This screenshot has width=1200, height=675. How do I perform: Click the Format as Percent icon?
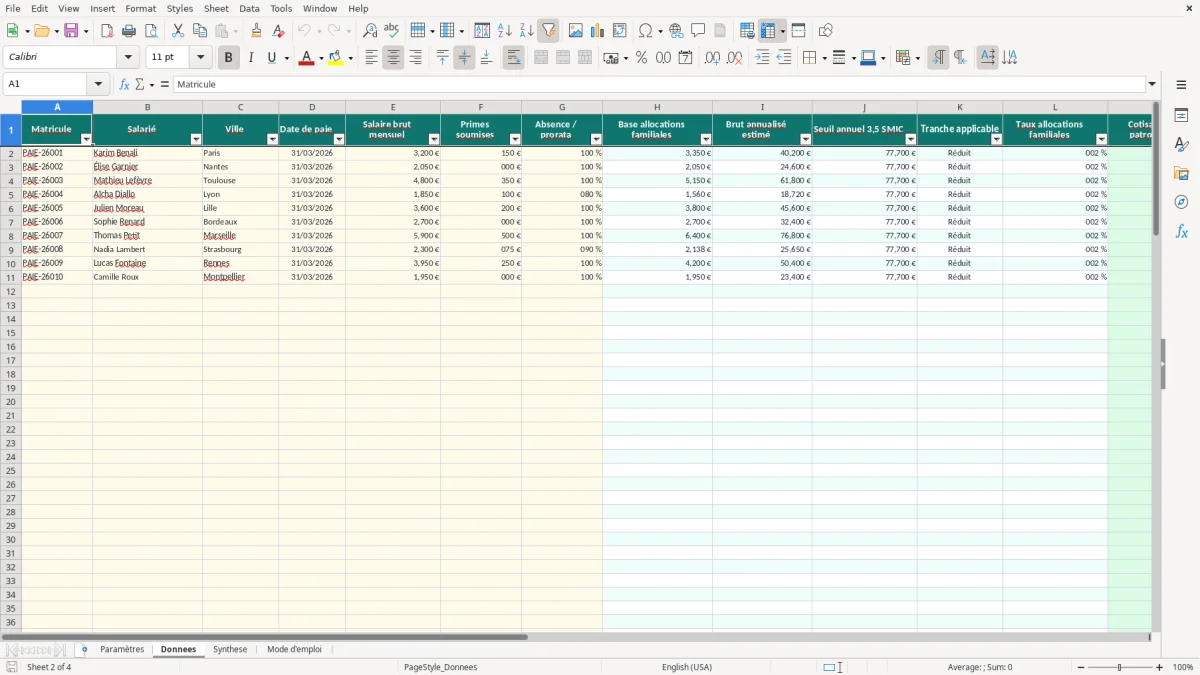point(641,58)
